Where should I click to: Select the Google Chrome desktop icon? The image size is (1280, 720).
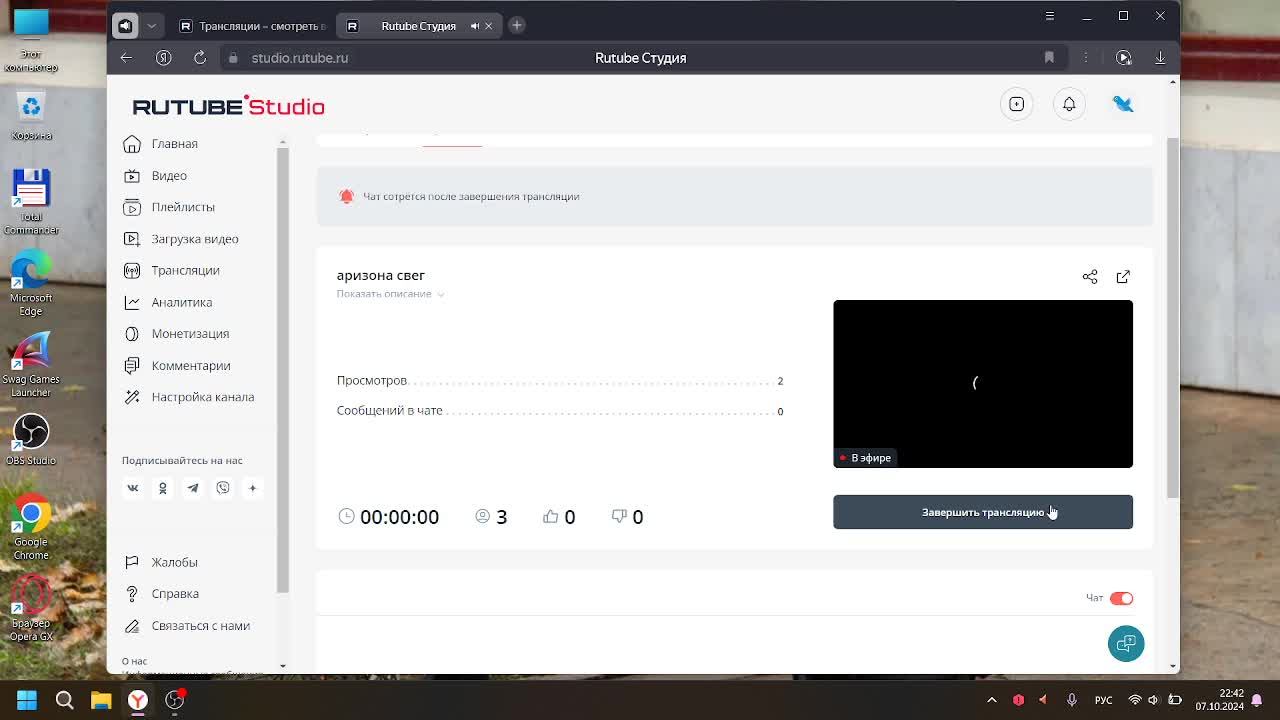pos(31,528)
